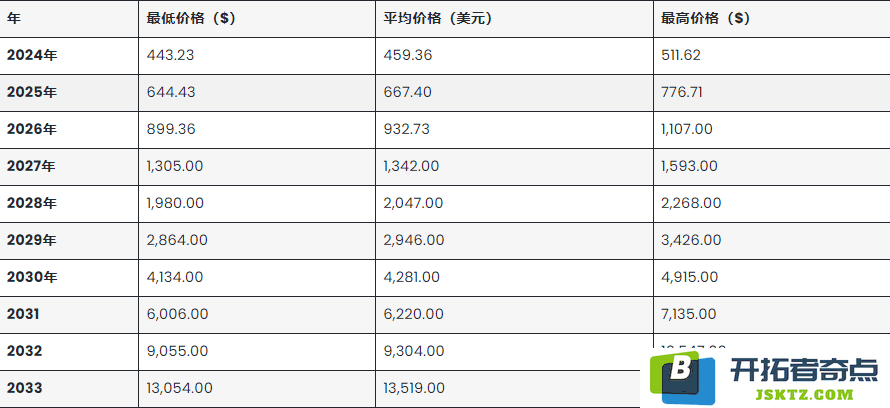The width and height of the screenshot is (890, 408).
Task: Click the green B logo icon
Action: [682, 377]
